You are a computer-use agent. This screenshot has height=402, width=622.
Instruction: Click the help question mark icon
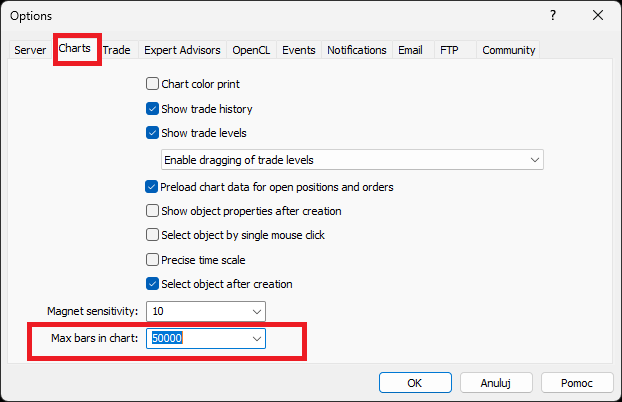click(x=553, y=16)
